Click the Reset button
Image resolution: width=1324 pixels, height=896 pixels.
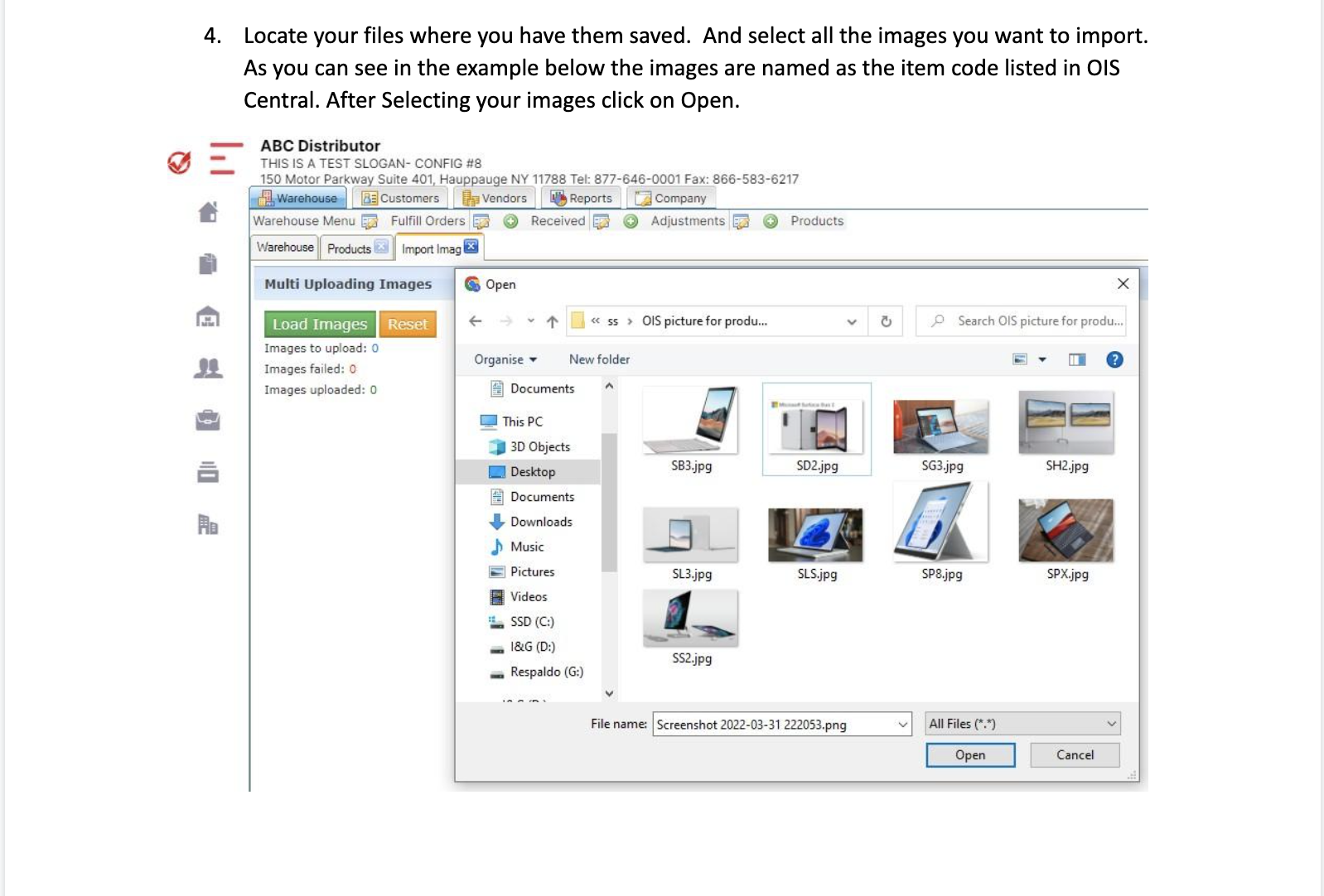click(408, 324)
